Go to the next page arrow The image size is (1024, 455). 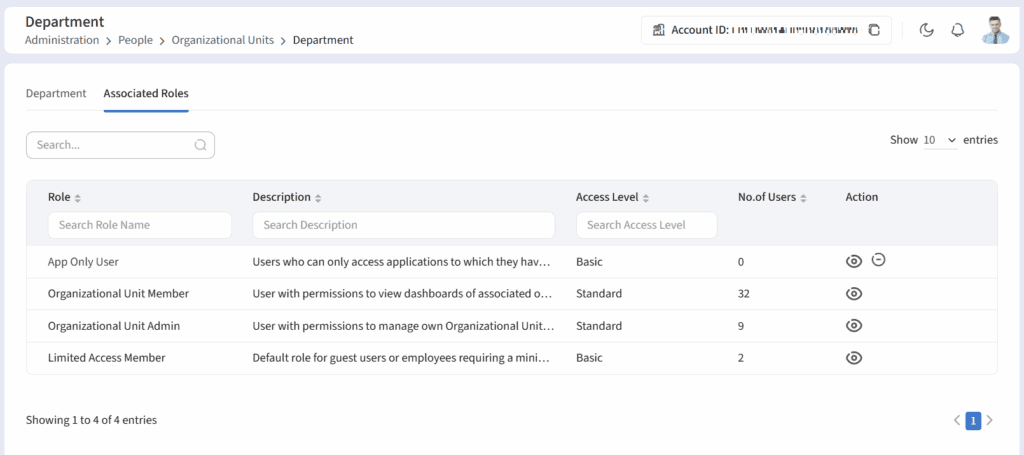[x=989, y=421]
